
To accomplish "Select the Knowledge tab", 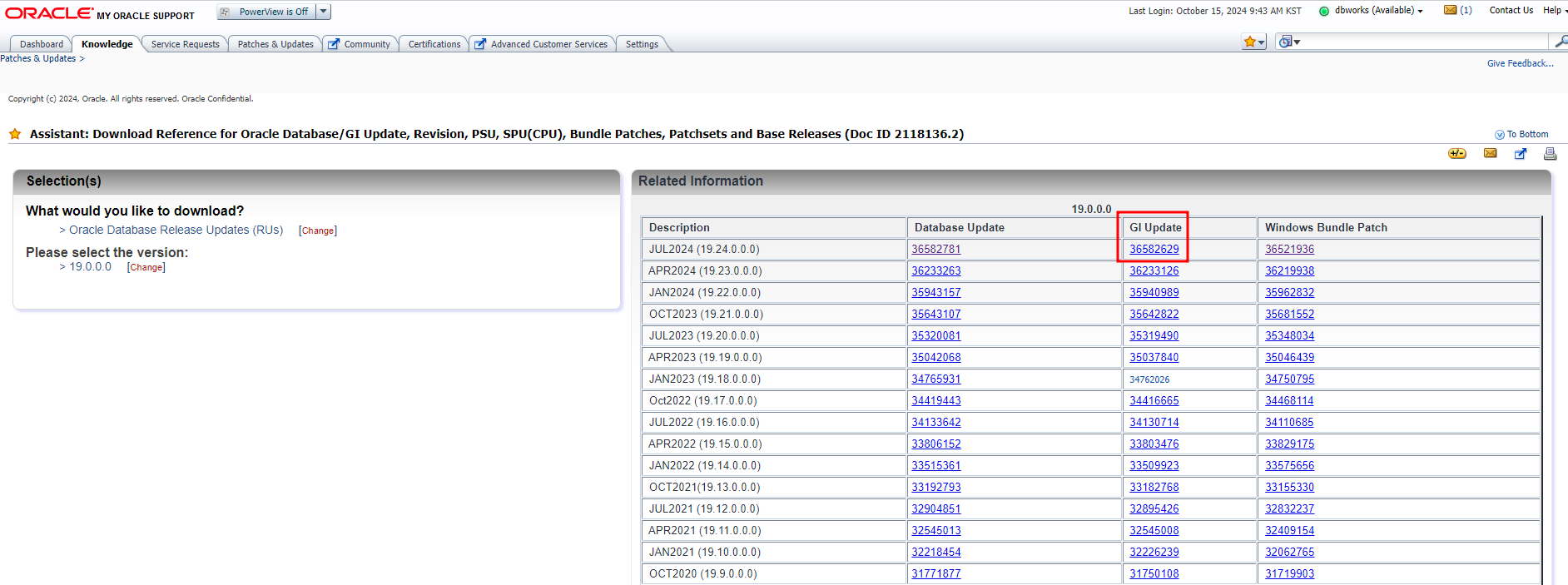I will pyautogui.click(x=107, y=44).
